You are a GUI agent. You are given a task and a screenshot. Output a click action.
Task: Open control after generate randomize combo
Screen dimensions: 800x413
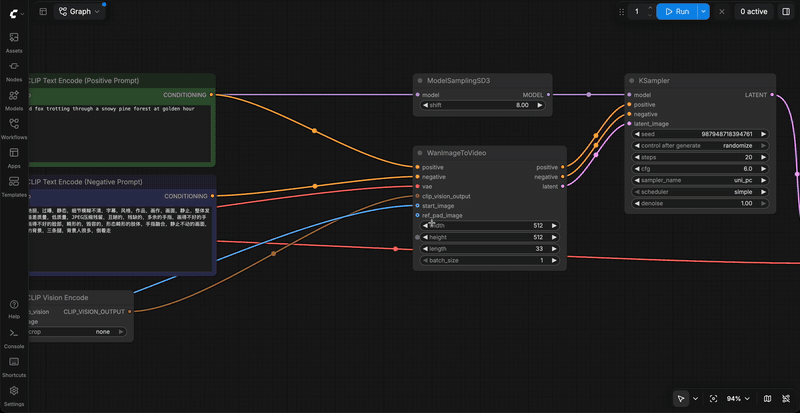[x=700, y=145]
